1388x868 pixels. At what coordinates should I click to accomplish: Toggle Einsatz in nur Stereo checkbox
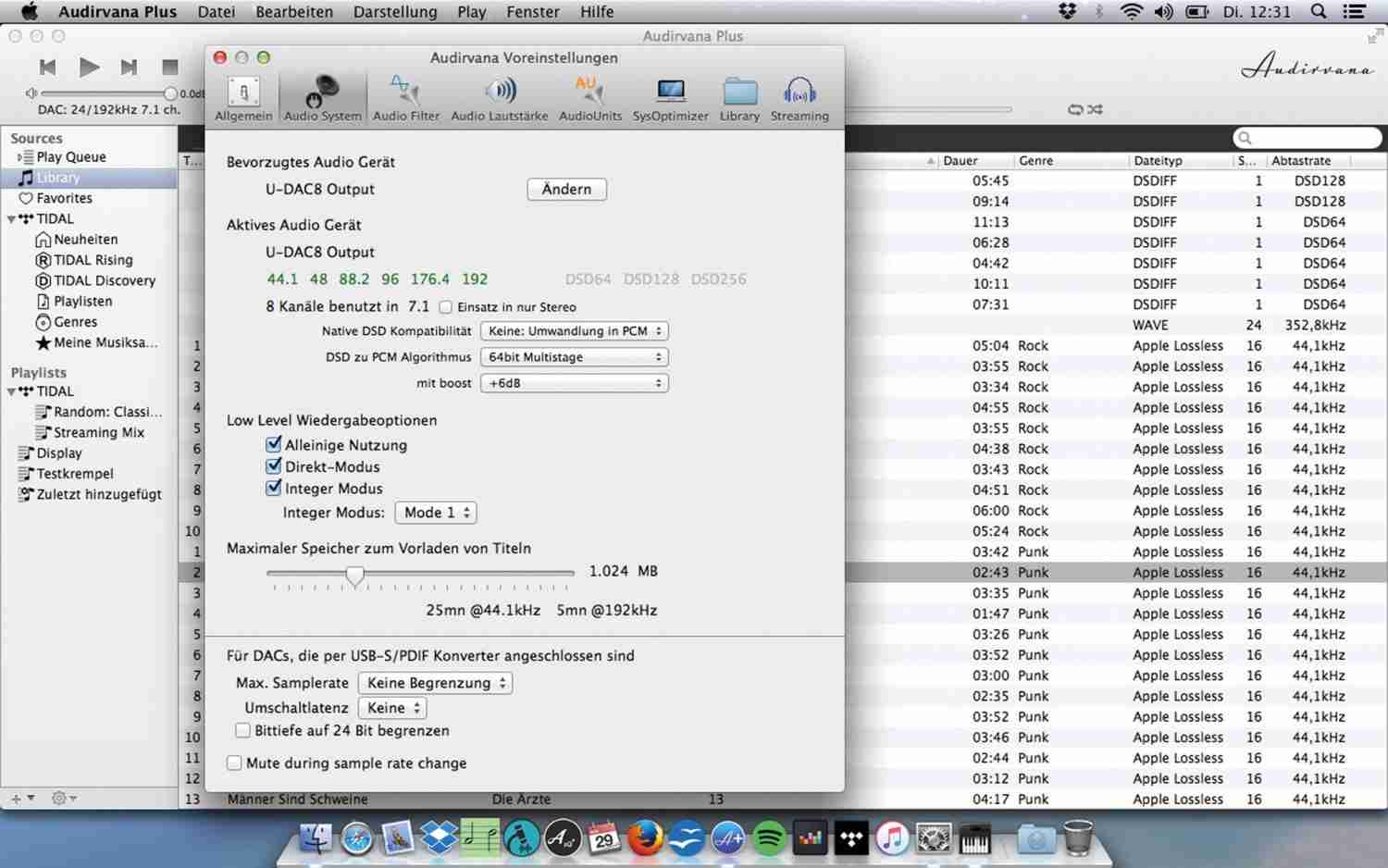tap(445, 307)
